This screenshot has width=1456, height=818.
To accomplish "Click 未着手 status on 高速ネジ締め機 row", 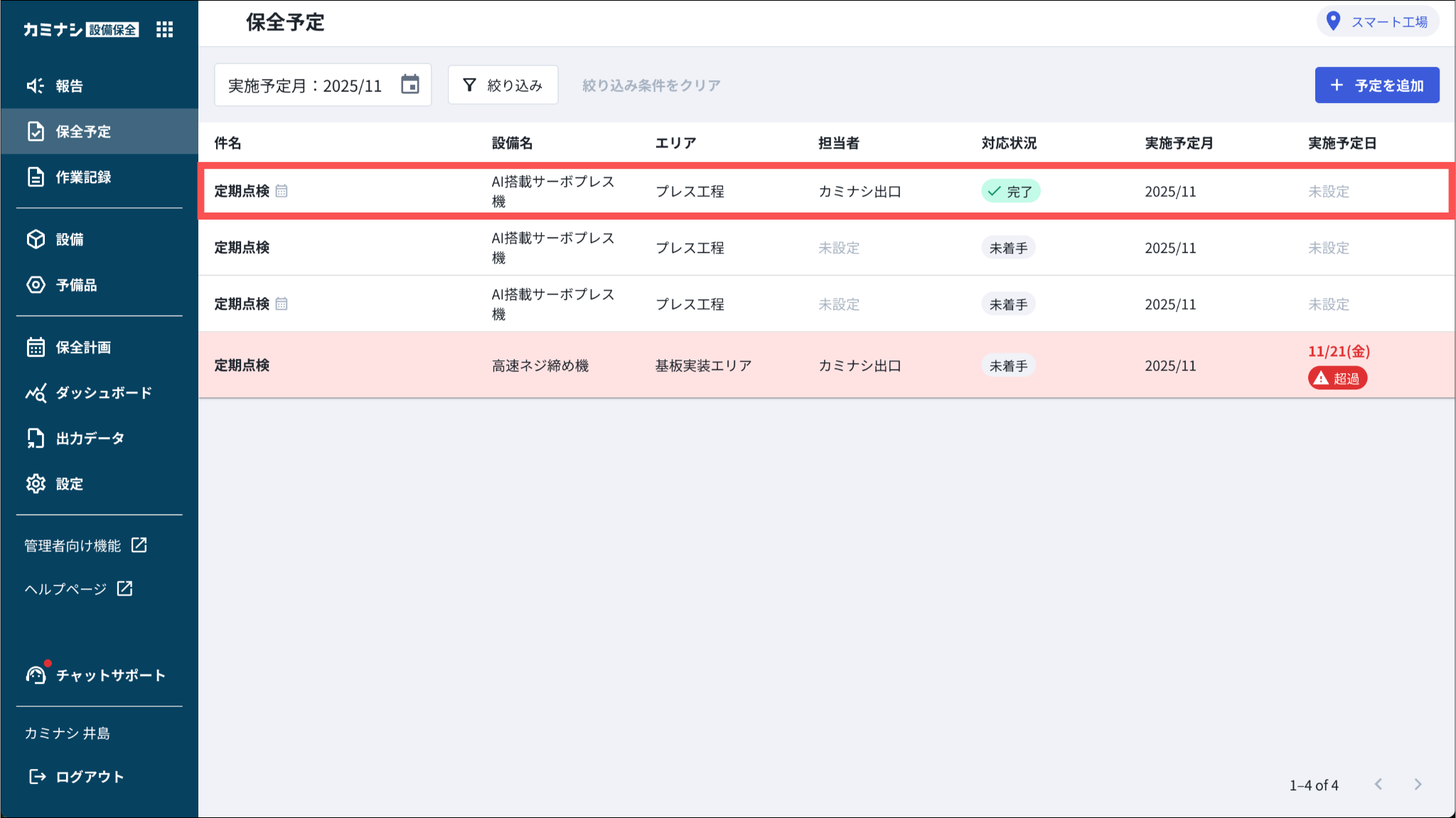I will coord(1008,366).
